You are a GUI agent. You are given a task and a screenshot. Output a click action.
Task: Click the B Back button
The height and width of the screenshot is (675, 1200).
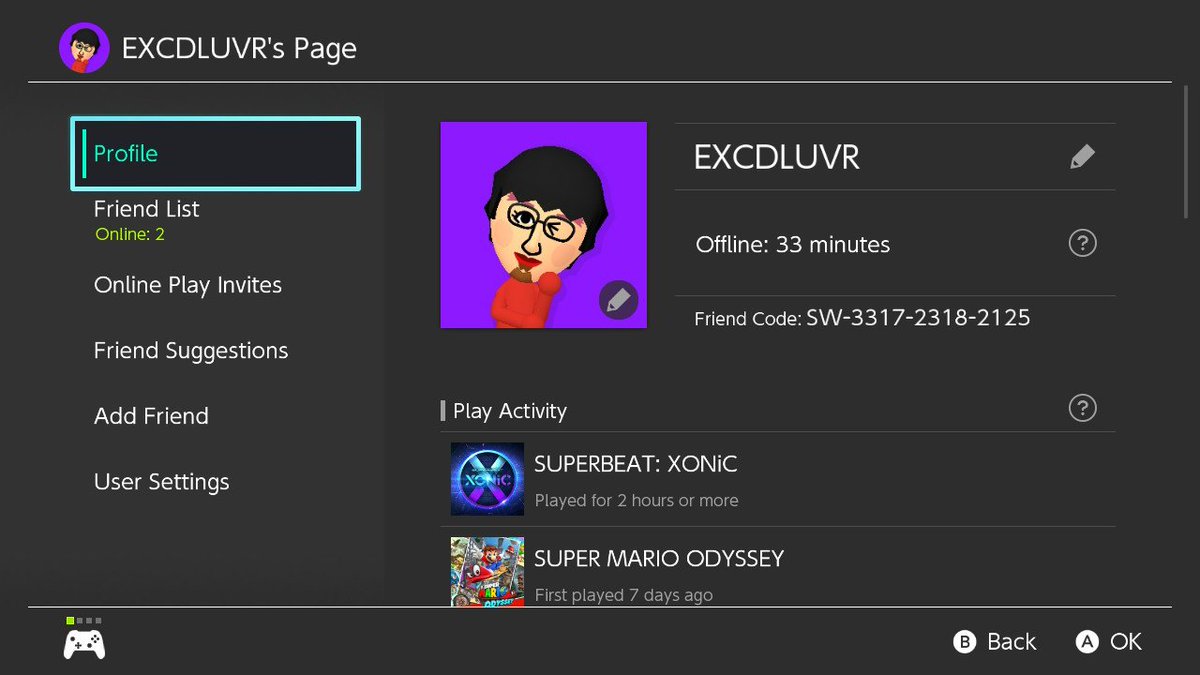[994, 642]
